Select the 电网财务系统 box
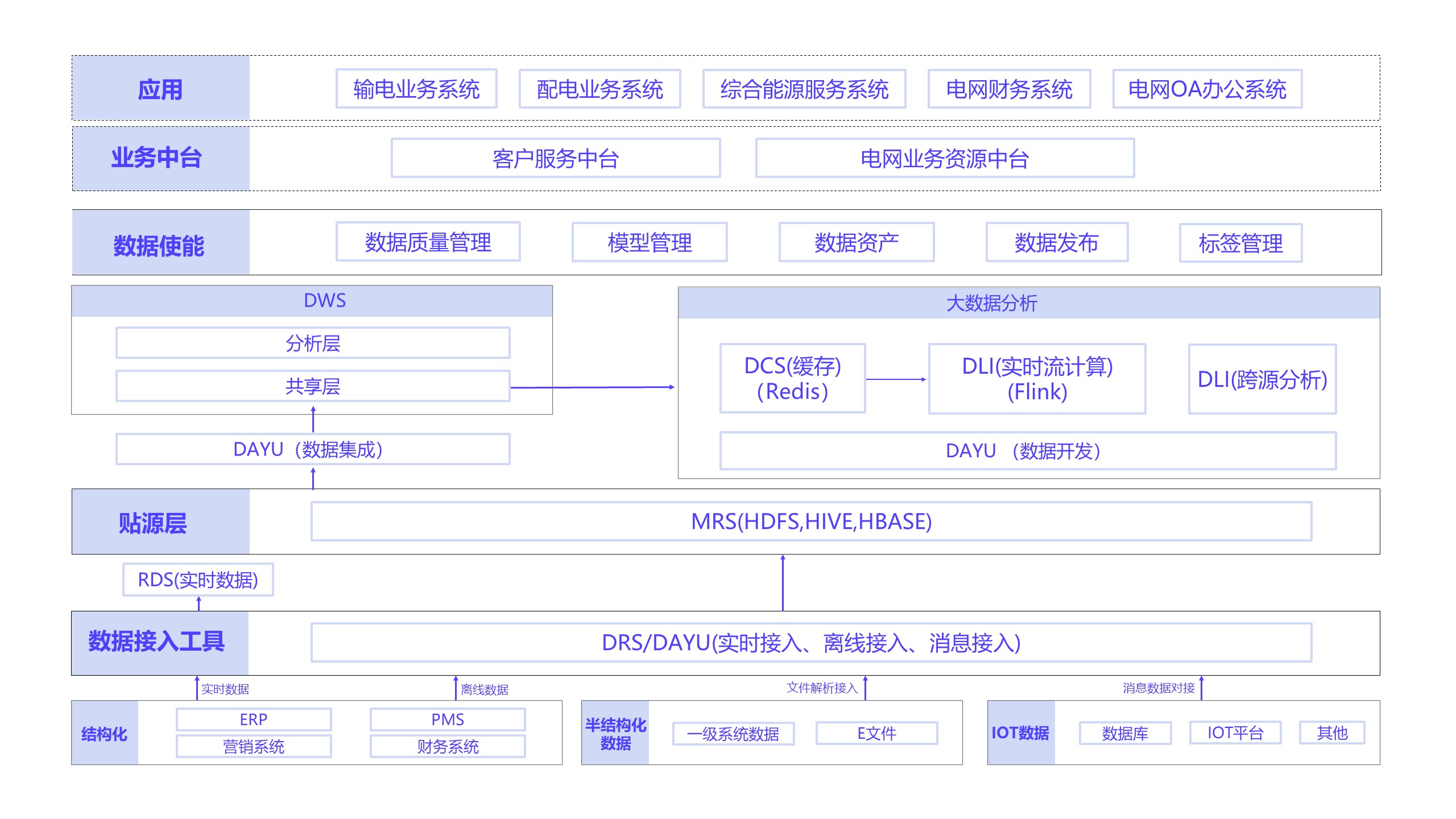This screenshot has width=1456, height=819. pyautogui.click(x=1009, y=89)
